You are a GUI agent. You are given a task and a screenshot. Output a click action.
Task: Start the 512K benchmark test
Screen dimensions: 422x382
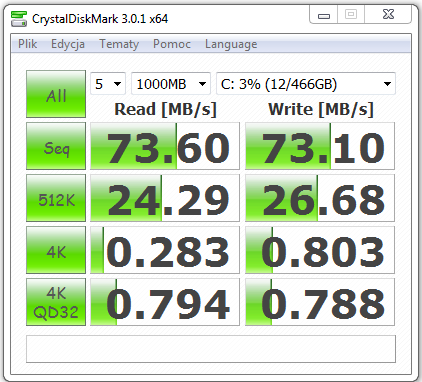tap(56, 198)
